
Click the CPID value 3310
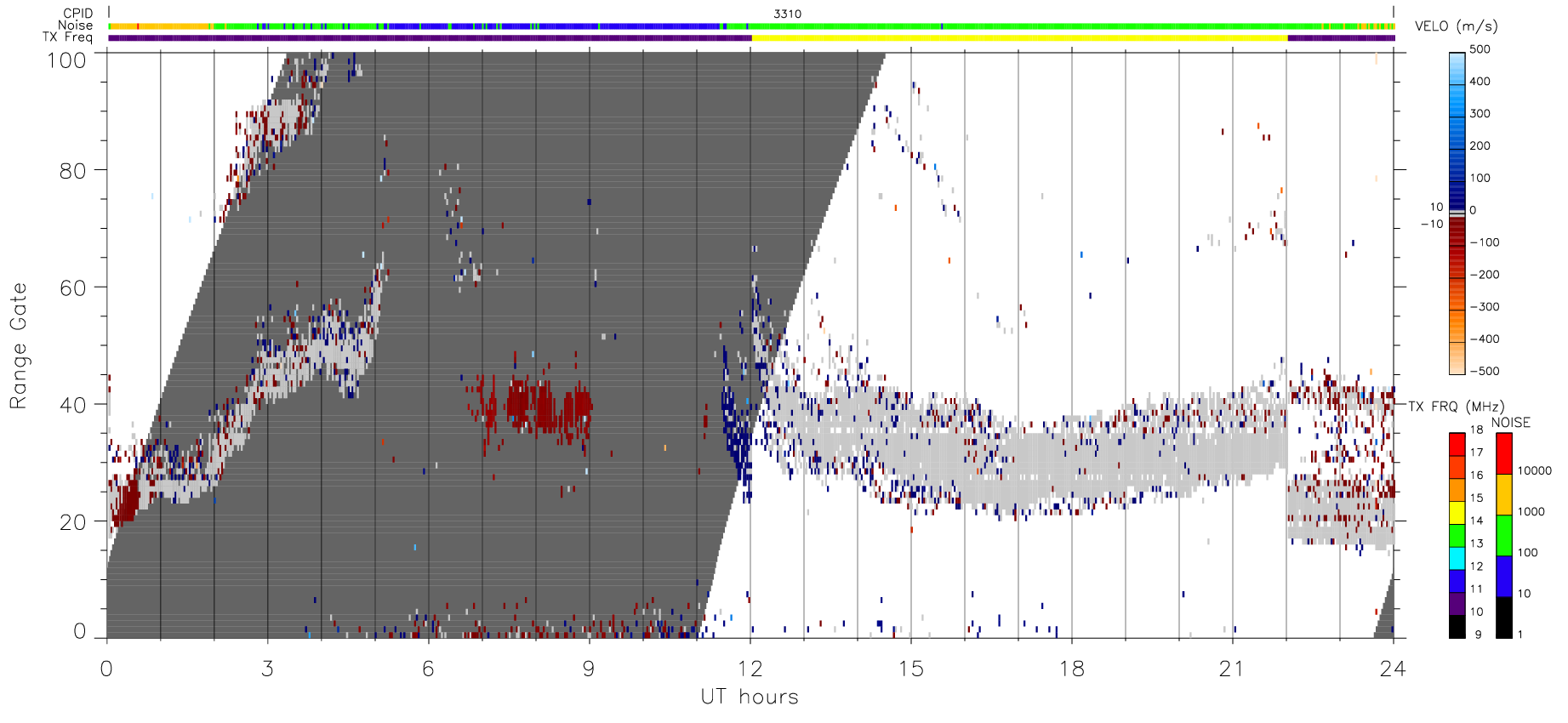point(787,14)
